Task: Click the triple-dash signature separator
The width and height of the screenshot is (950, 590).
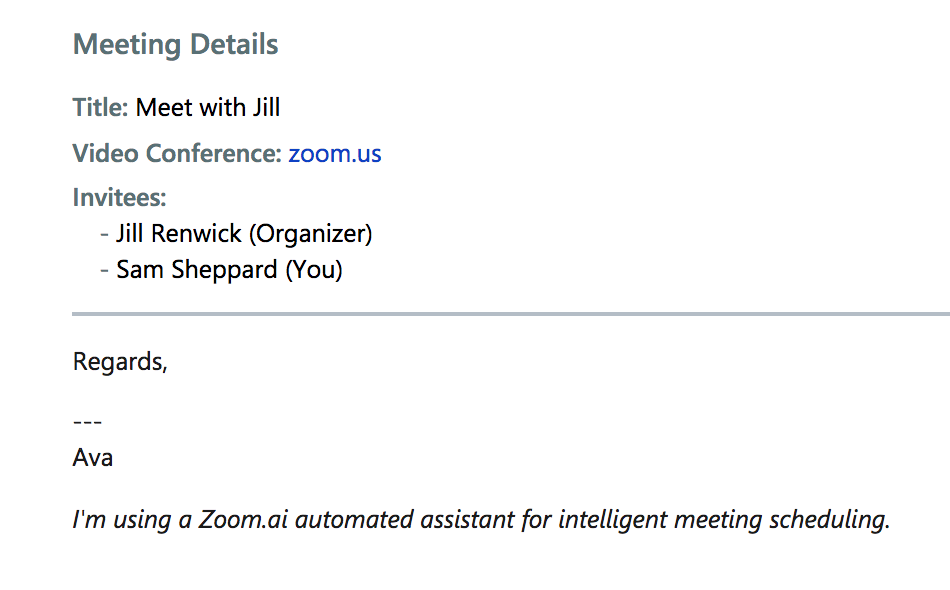Action: point(88,423)
